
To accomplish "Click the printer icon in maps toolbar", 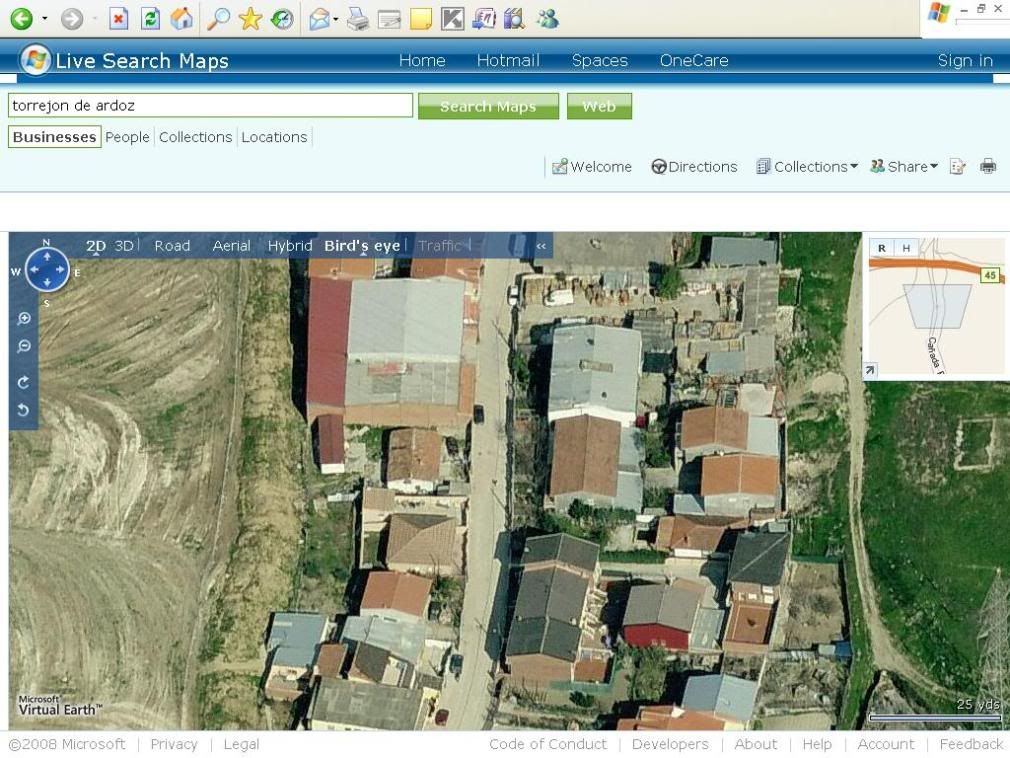I will point(988,167).
